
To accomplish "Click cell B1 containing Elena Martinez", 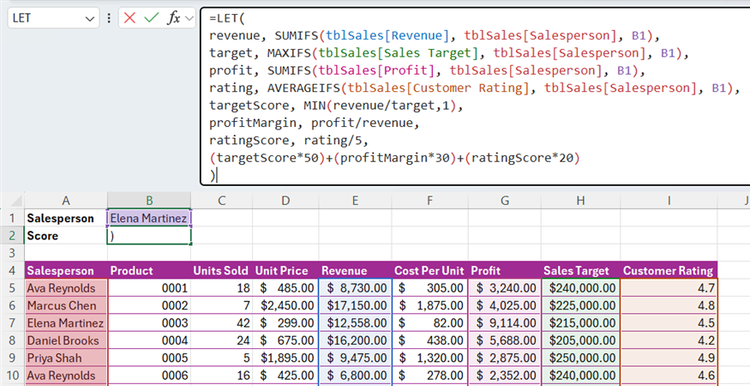I will point(149,218).
